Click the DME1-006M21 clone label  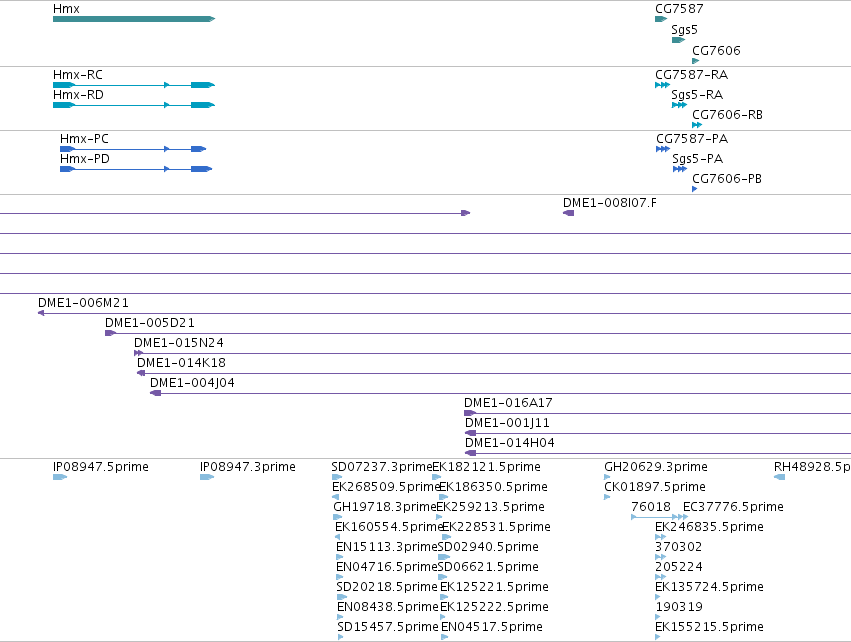tap(83, 302)
